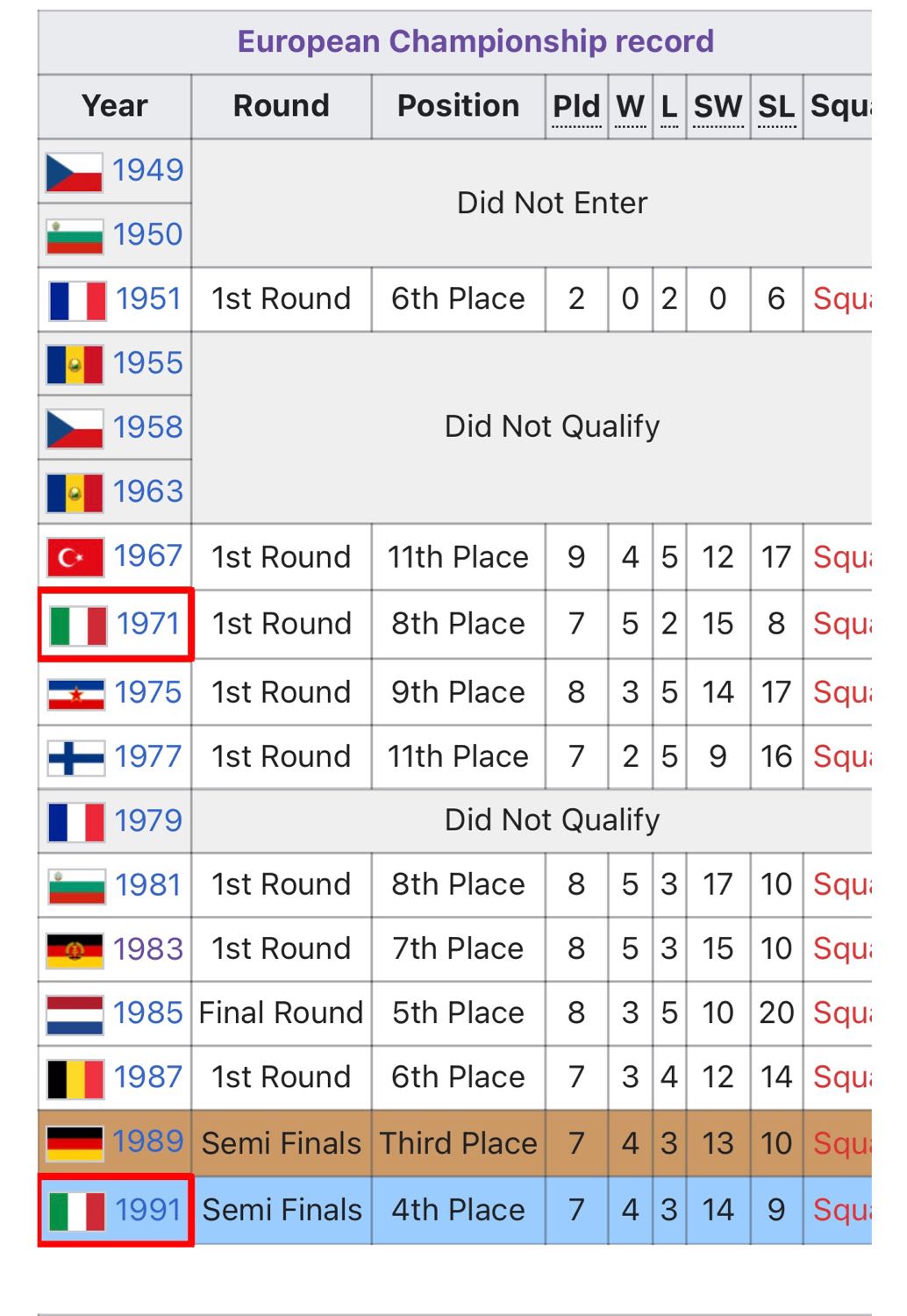Click the European Championship record title
The width and height of the screenshot is (907, 1316).
[x=475, y=41]
